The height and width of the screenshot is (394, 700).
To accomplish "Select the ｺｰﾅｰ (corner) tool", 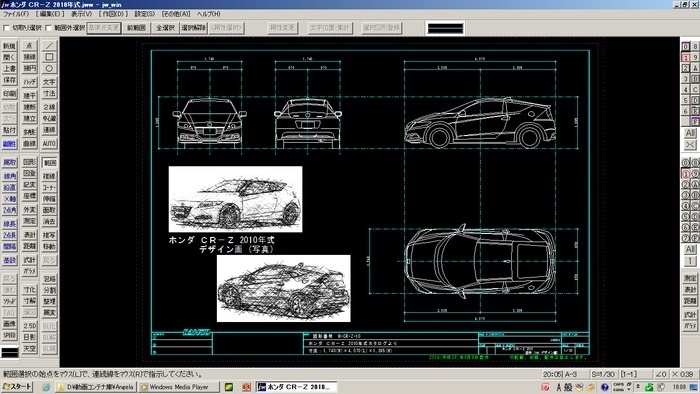I will [x=49, y=188].
